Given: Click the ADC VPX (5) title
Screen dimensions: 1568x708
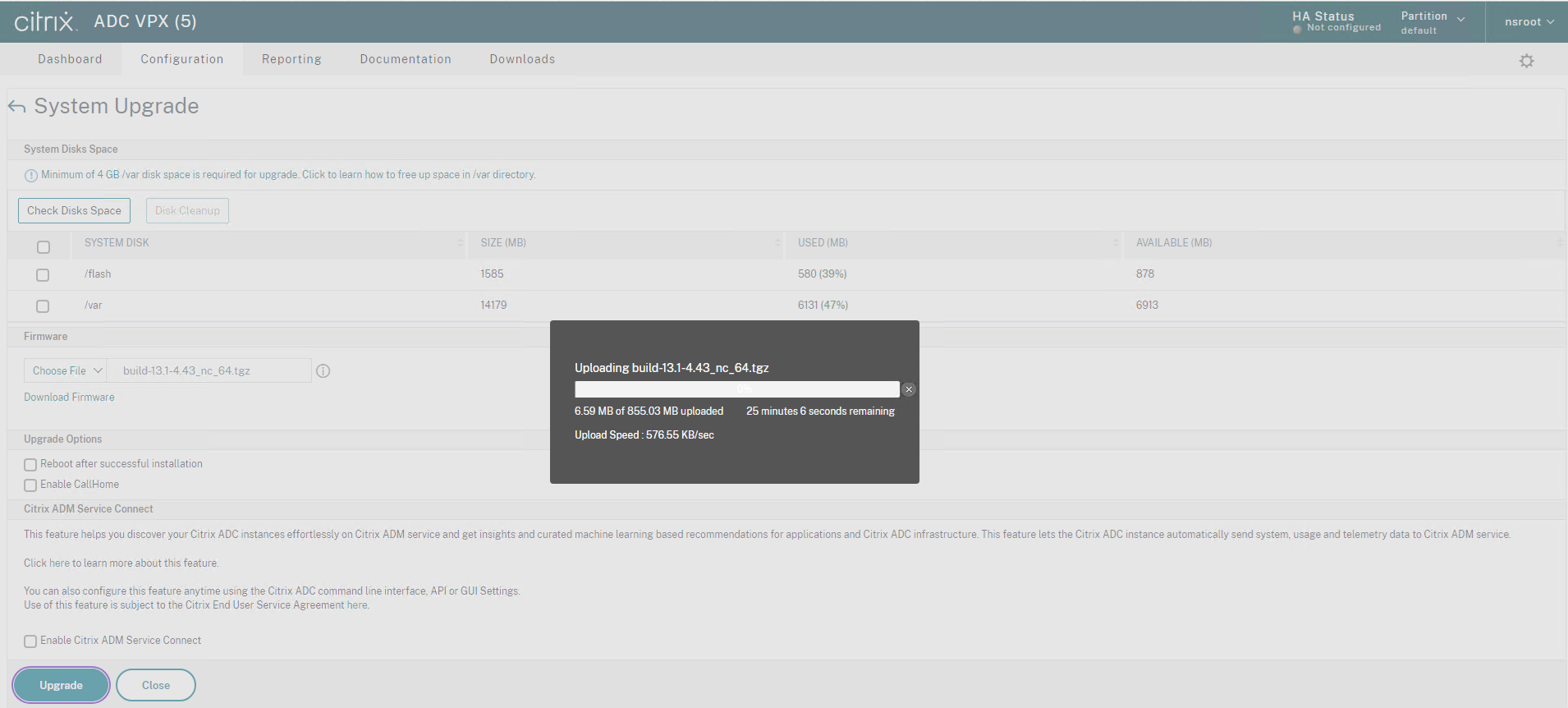Looking at the screenshot, I should point(145,21).
